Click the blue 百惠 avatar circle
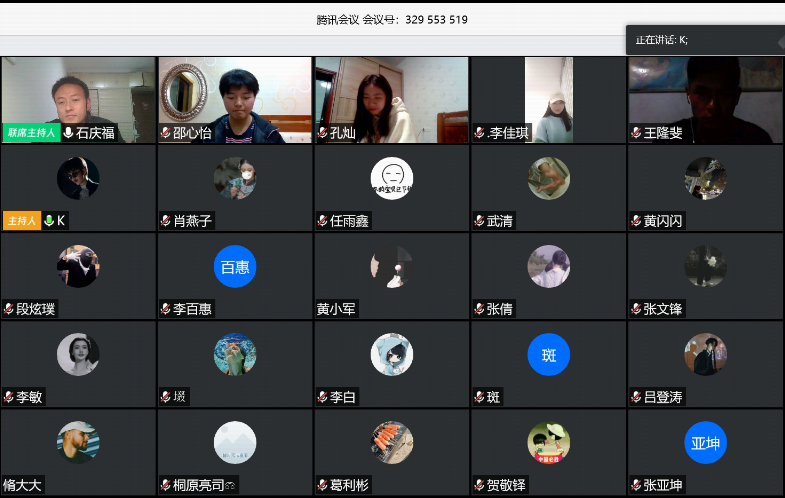The image size is (785, 498). [x=235, y=266]
